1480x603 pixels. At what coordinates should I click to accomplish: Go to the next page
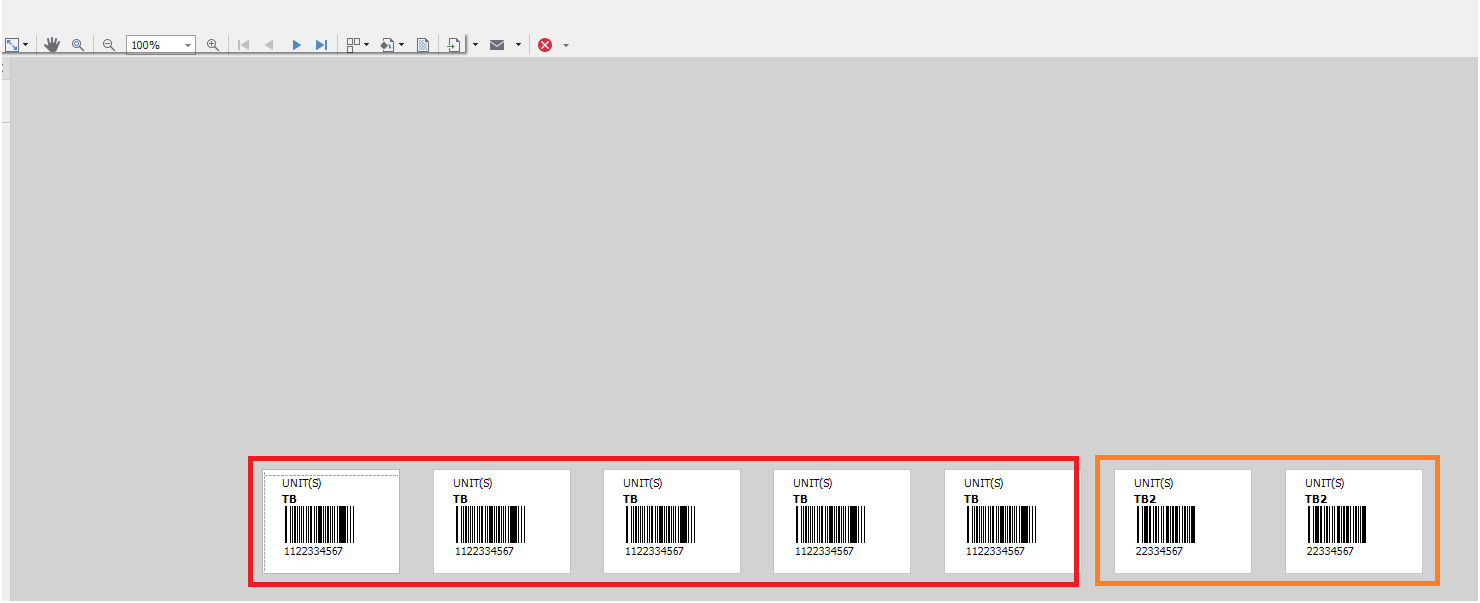296,45
